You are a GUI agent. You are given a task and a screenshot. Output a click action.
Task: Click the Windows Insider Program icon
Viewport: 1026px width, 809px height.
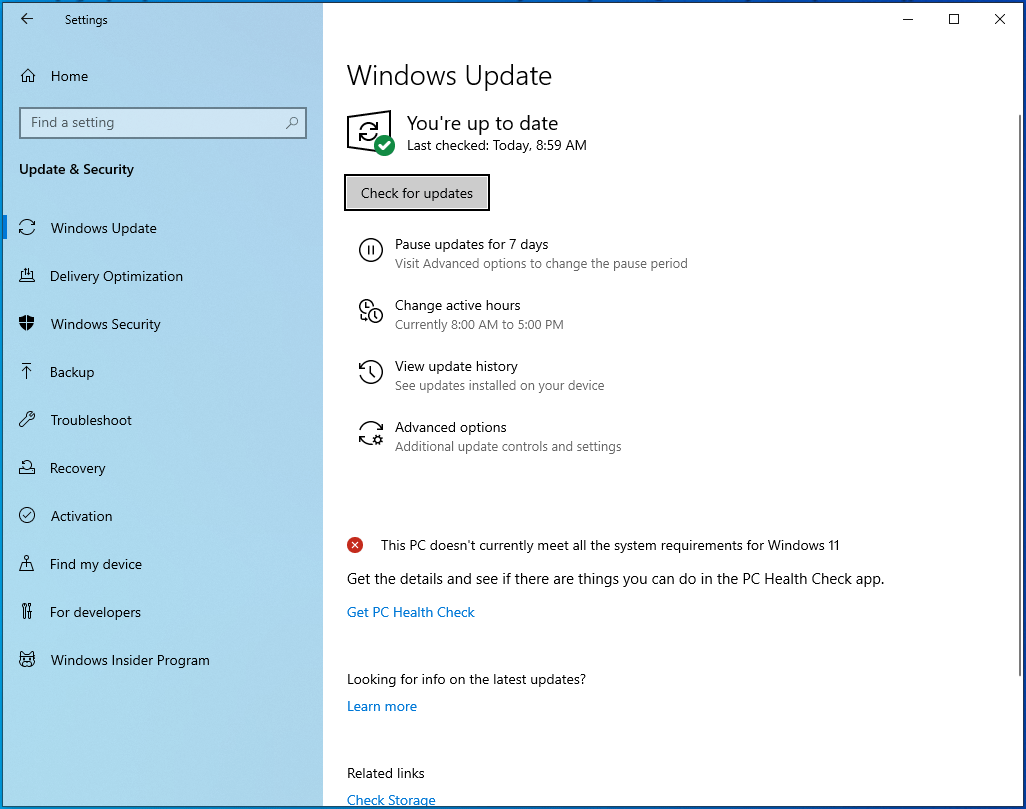click(29, 660)
